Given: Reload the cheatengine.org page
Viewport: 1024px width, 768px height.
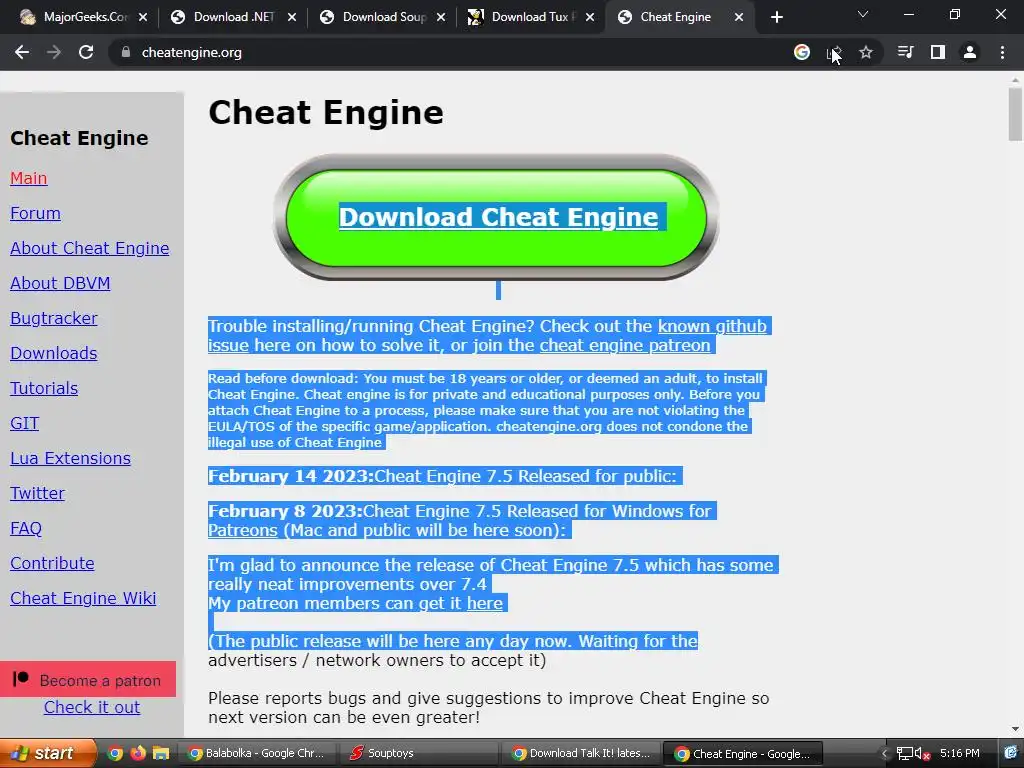Looking at the screenshot, I should [x=86, y=52].
